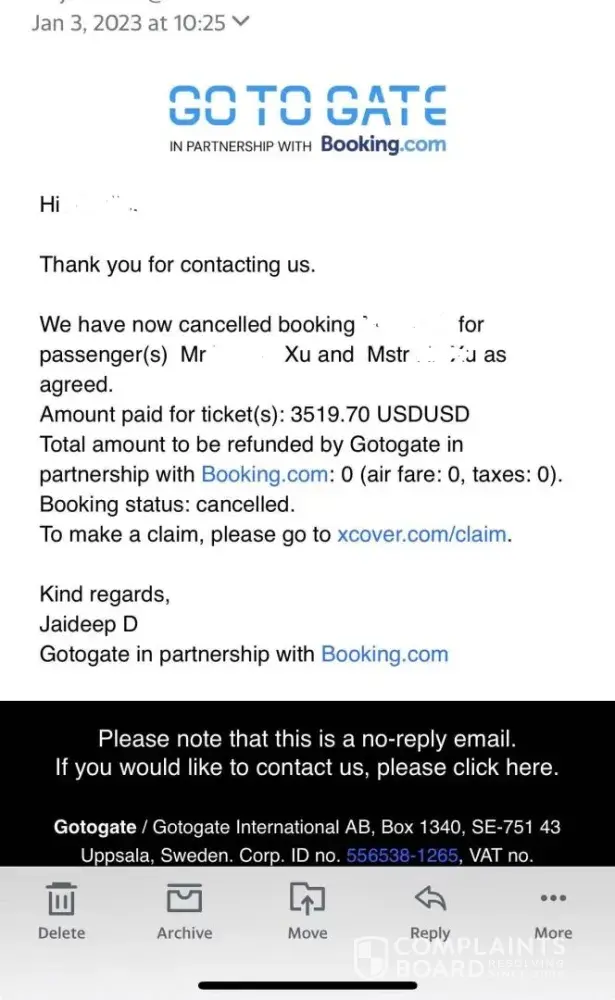Open the More options ellipsis icon

pos(552,897)
